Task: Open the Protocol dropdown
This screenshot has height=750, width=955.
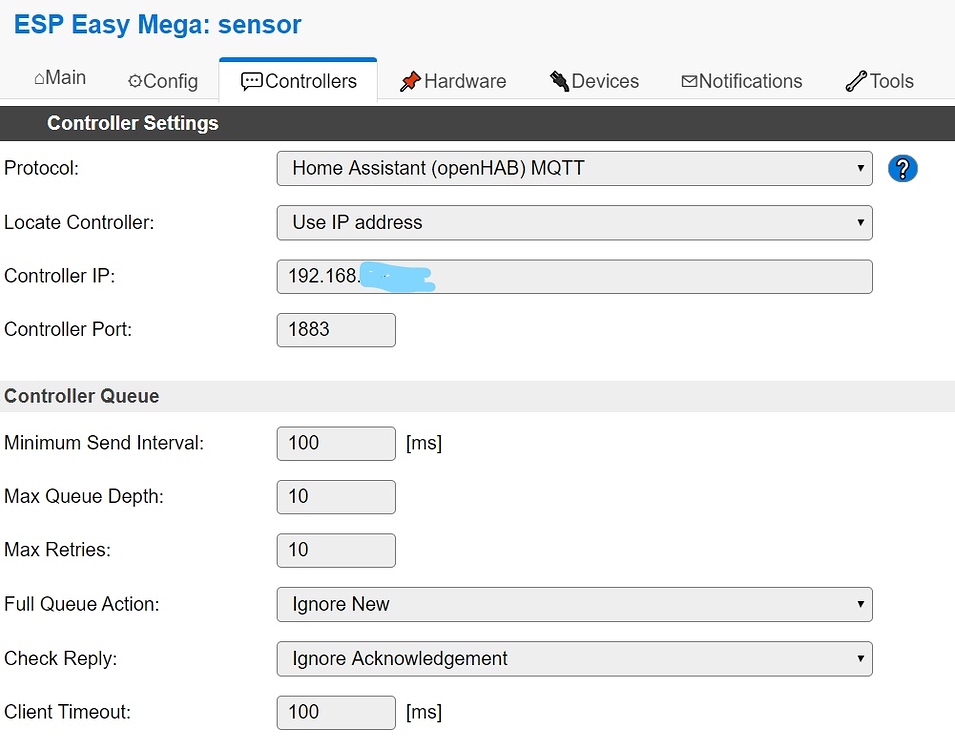Action: click(x=574, y=169)
